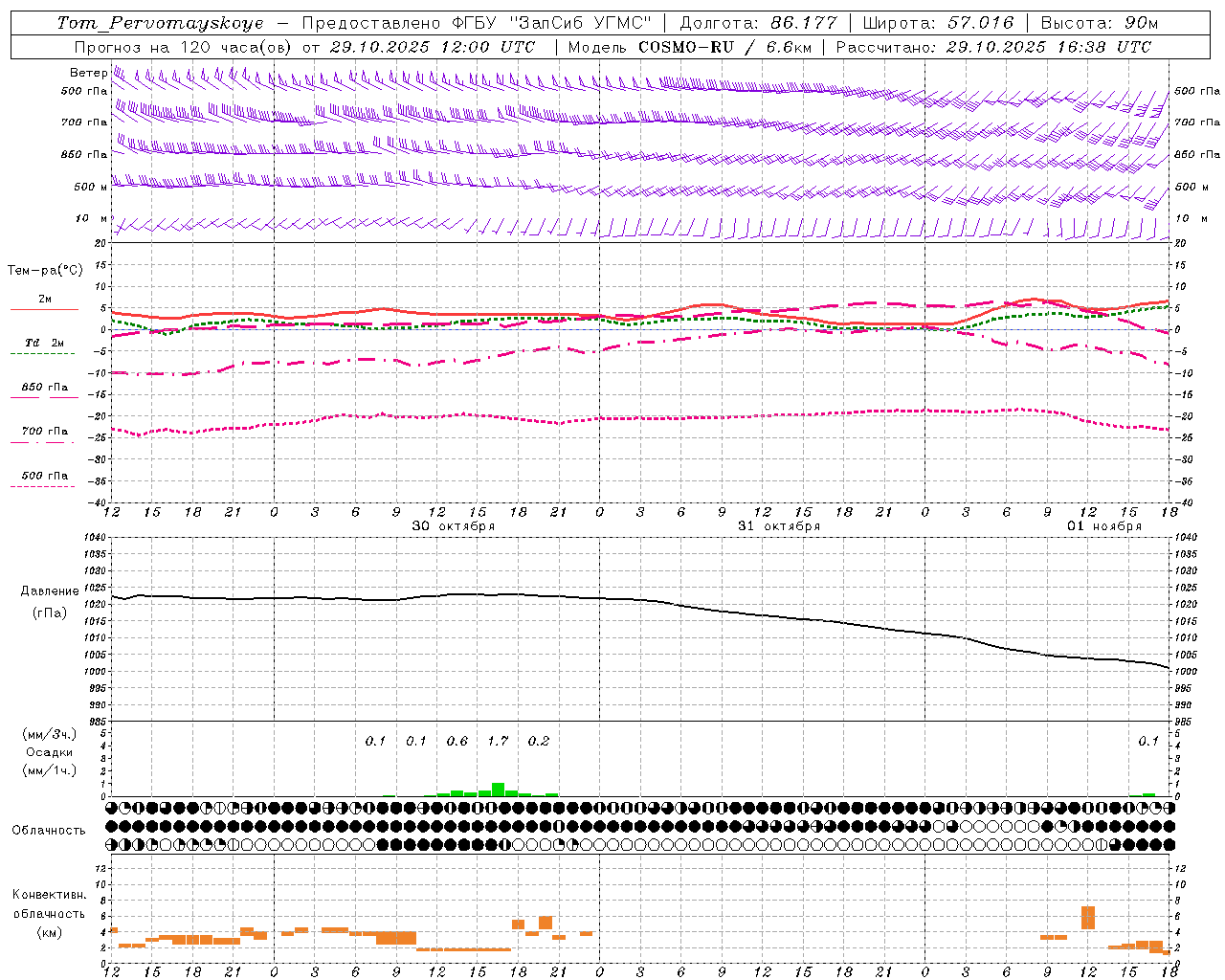Image resolution: width=1225 pixels, height=980 pixels.
Task: Click the precipitation value '1.7'
Action: point(498,742)
